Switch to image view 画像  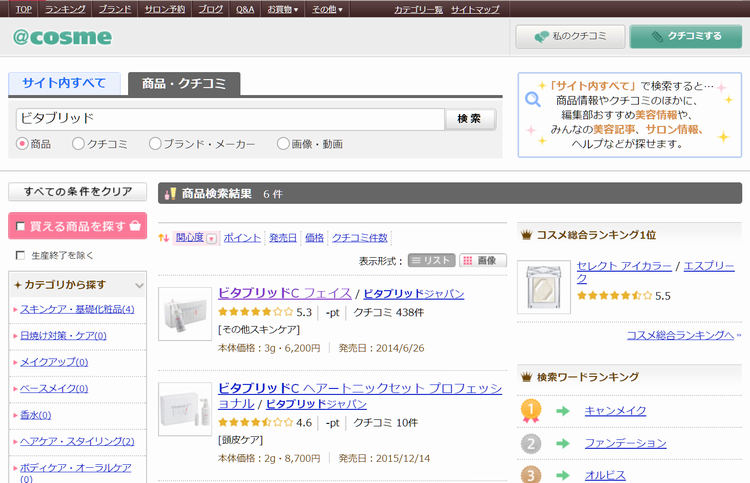[x=482, y=261]
